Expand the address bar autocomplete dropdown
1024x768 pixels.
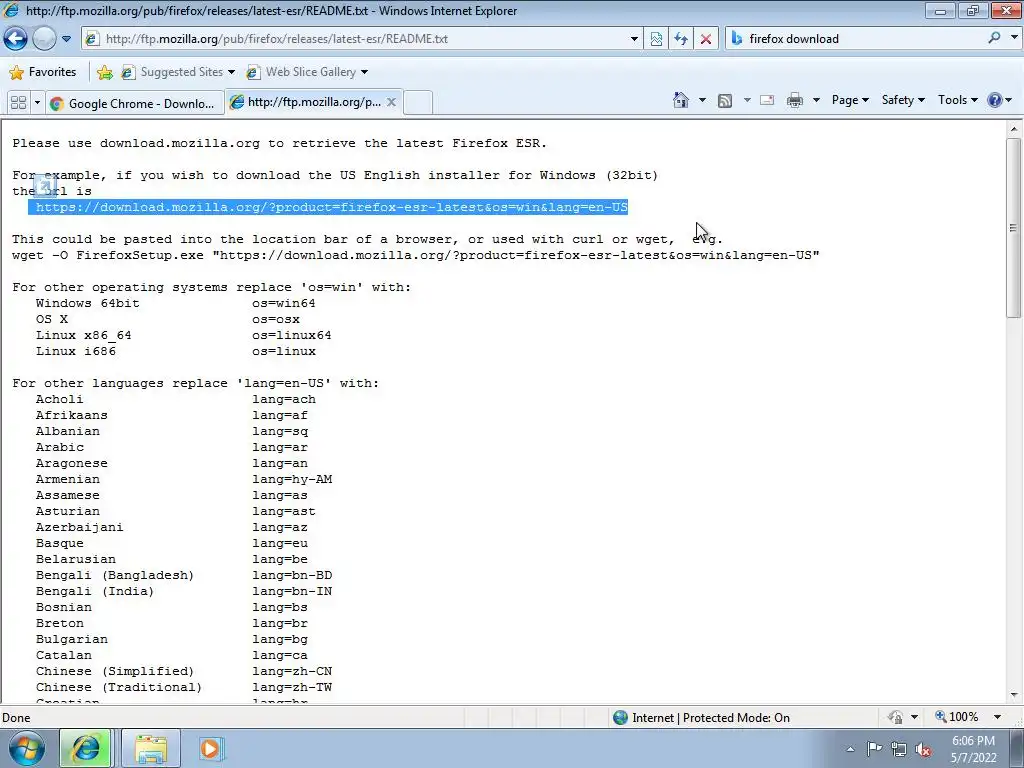tap(633, 39)
